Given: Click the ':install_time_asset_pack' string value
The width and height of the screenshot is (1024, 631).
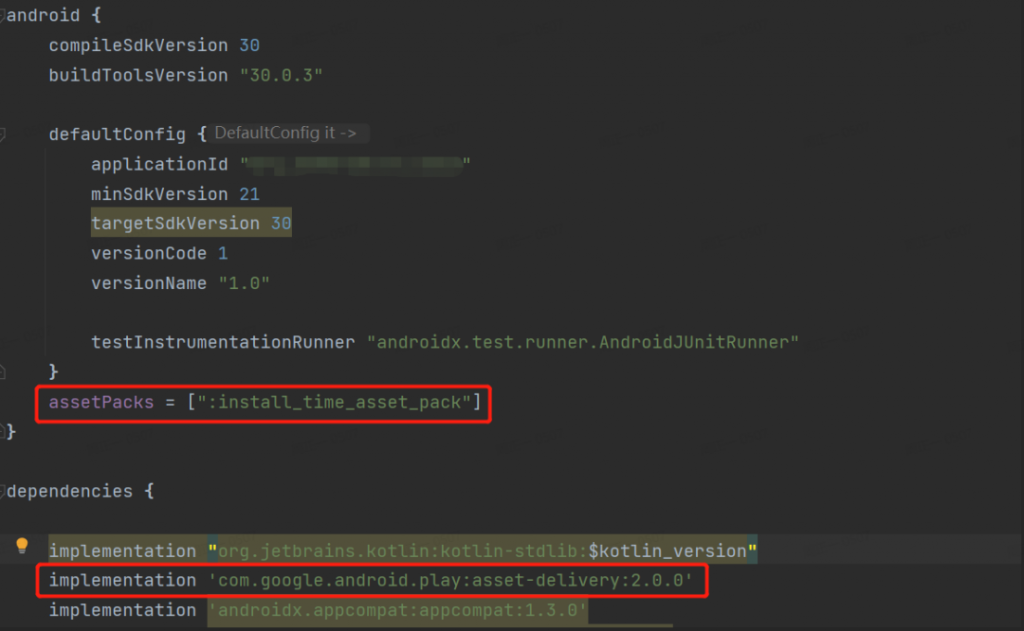Looking at the screenshot, I should [x=334, y=402].
